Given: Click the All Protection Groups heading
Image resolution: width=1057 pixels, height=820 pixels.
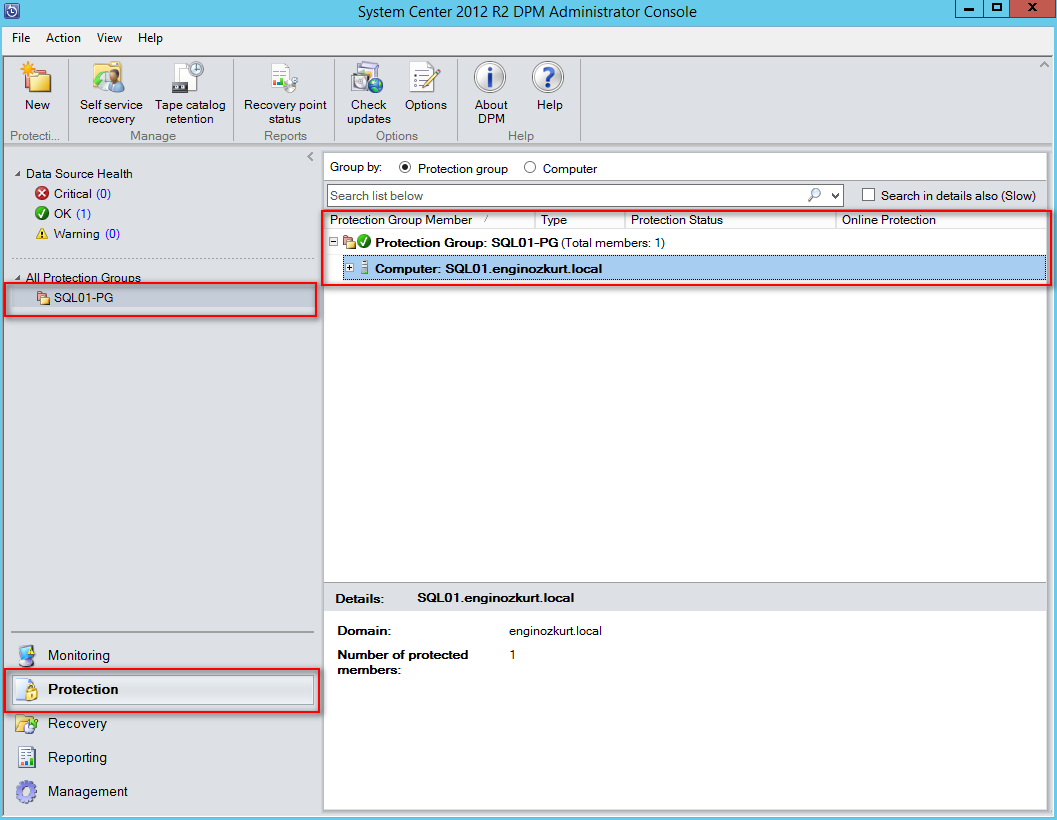Looking at the screenshot, I should [x=83, y=278].
